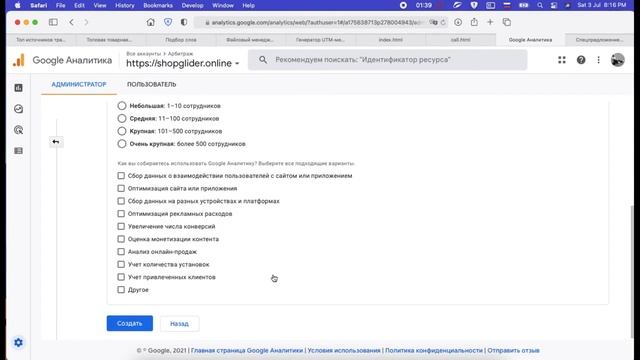Check Оптимизация сайта или приложения
This screenshot has height=360, width=640.
[121, 188]
